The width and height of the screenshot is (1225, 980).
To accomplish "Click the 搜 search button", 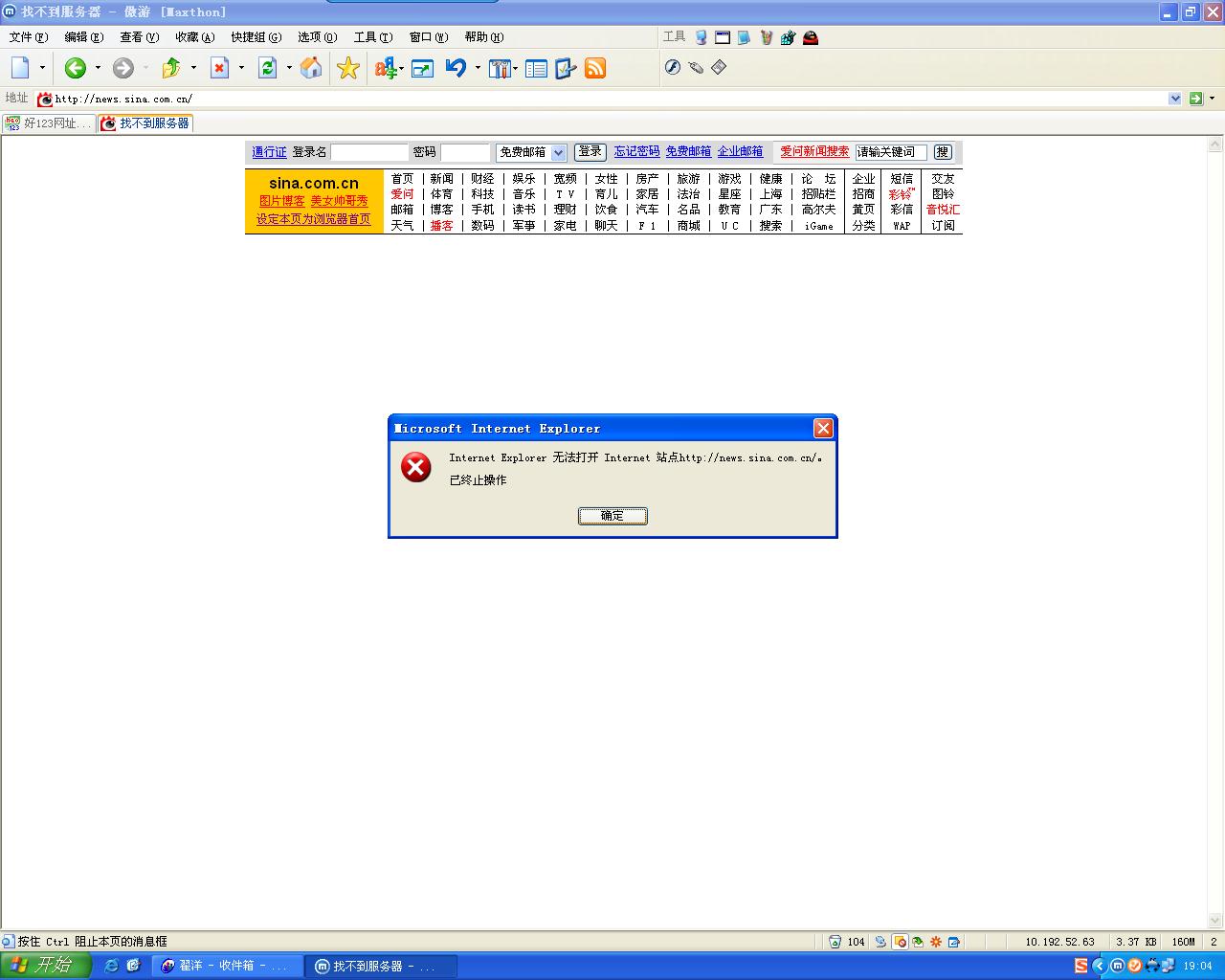I will pos(943,152).
